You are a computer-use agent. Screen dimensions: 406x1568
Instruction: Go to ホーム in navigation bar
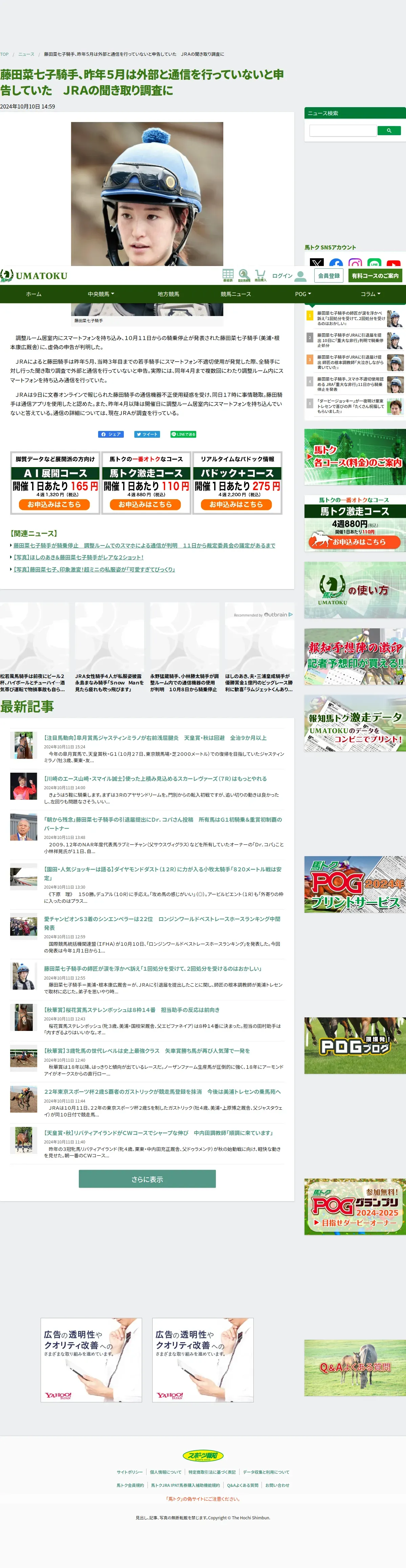(33, 294)
